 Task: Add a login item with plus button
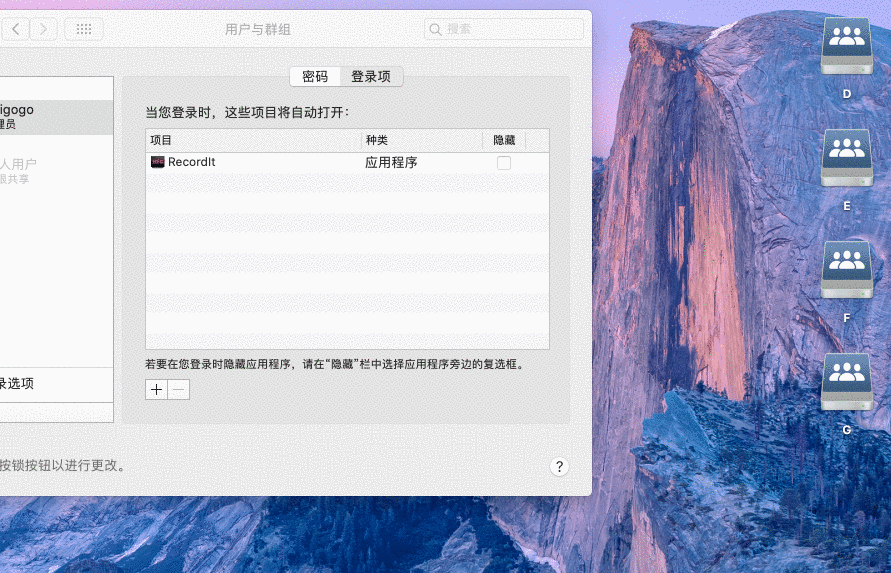(x=156, y=390)
